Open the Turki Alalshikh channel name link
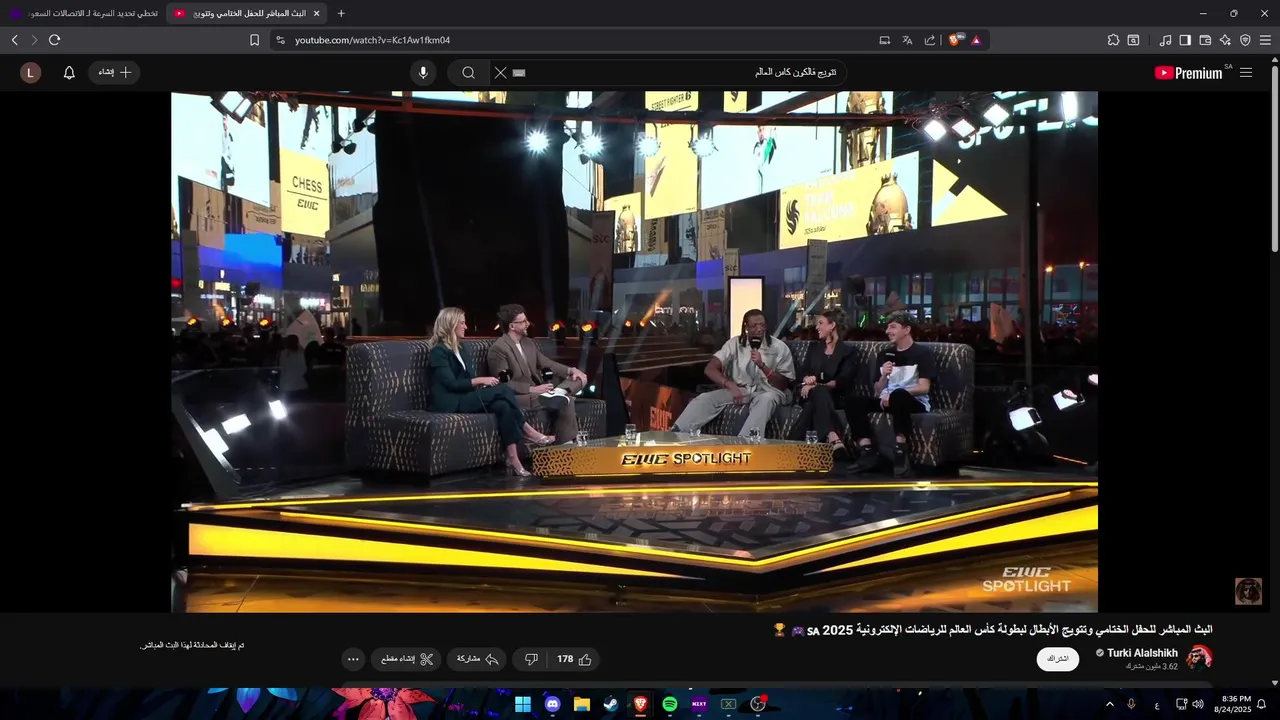Image resolution: width=1280 pixels, height=720 pixels. pos(1142,653)
